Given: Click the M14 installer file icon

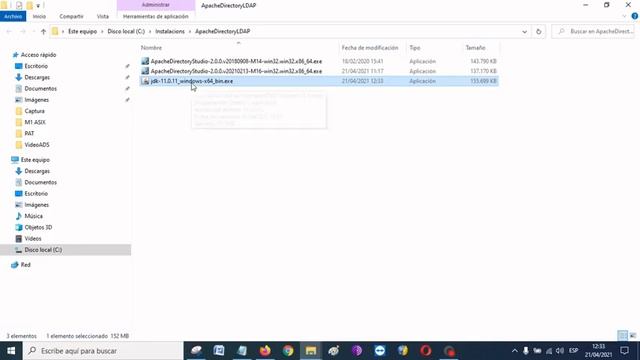Looking at the screenshot, I should click(145, 61).
